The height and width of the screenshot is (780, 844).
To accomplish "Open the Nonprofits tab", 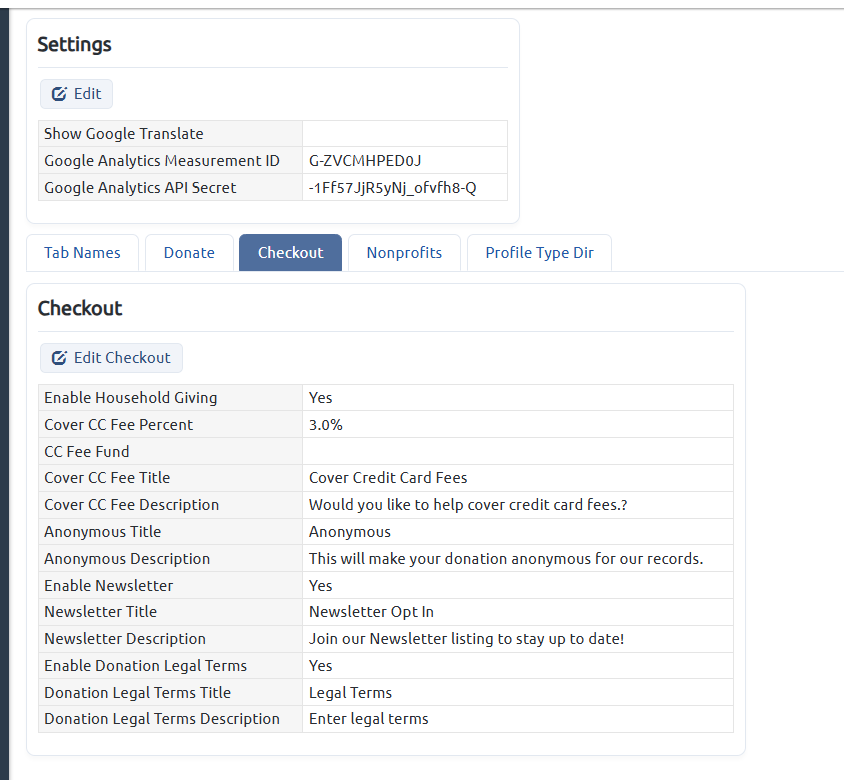I will point(404,252).
